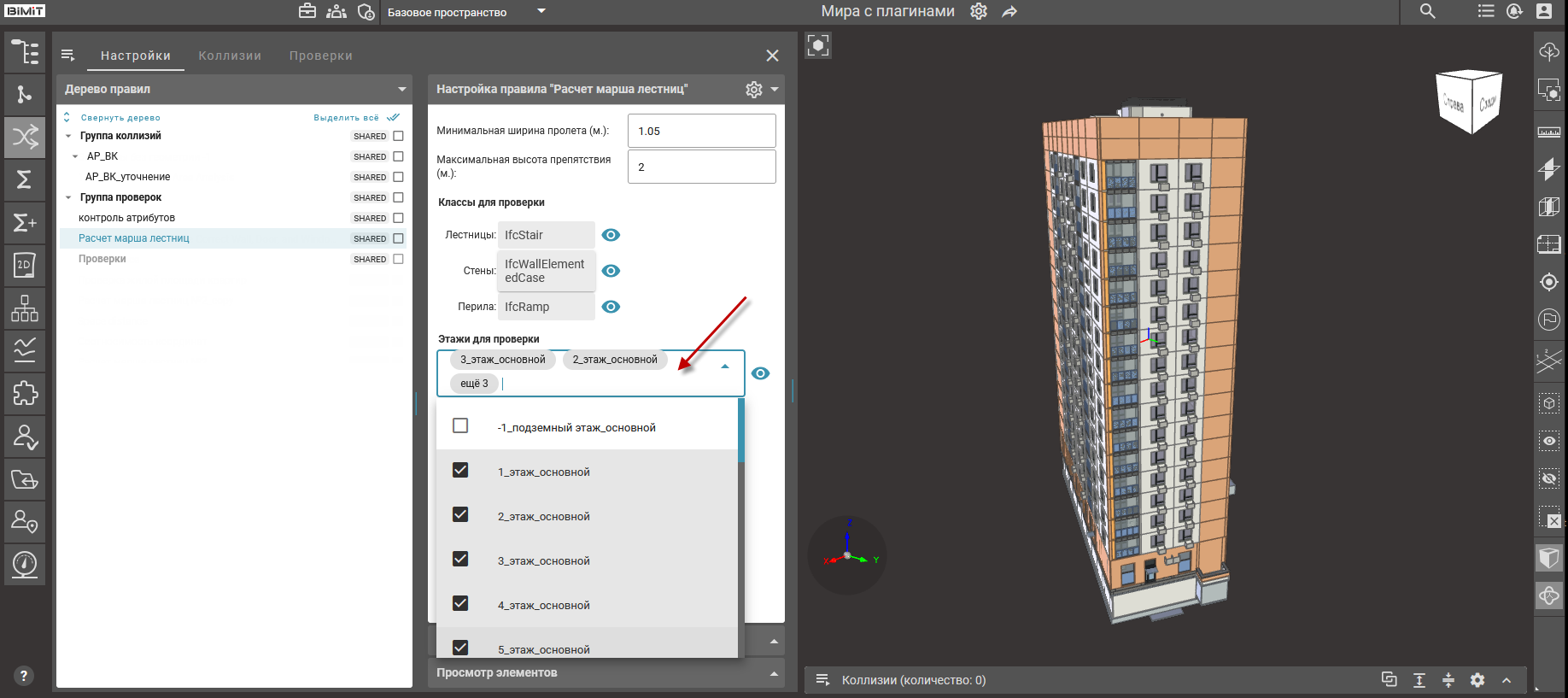1568x698 pixels.
Task: Click the collision list settings gear
Action: [1477, 680]
